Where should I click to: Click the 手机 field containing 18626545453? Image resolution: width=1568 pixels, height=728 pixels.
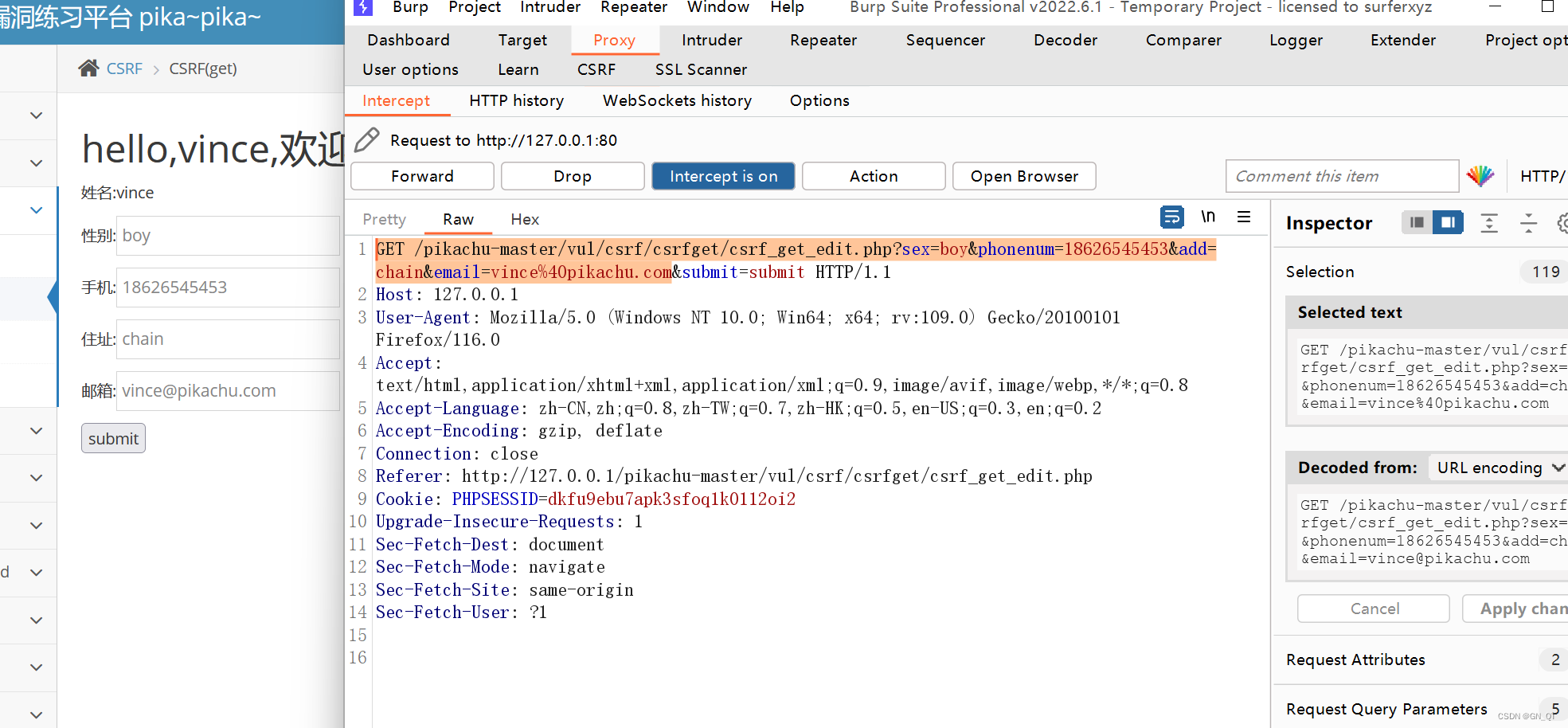pyautogui.click(x=228, y=288)
